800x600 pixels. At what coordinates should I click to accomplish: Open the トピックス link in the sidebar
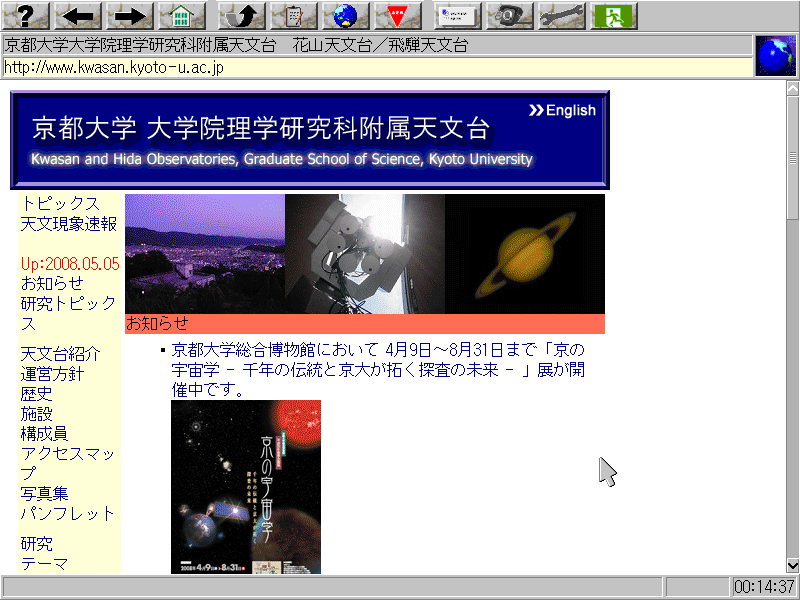tap(60, 204)
